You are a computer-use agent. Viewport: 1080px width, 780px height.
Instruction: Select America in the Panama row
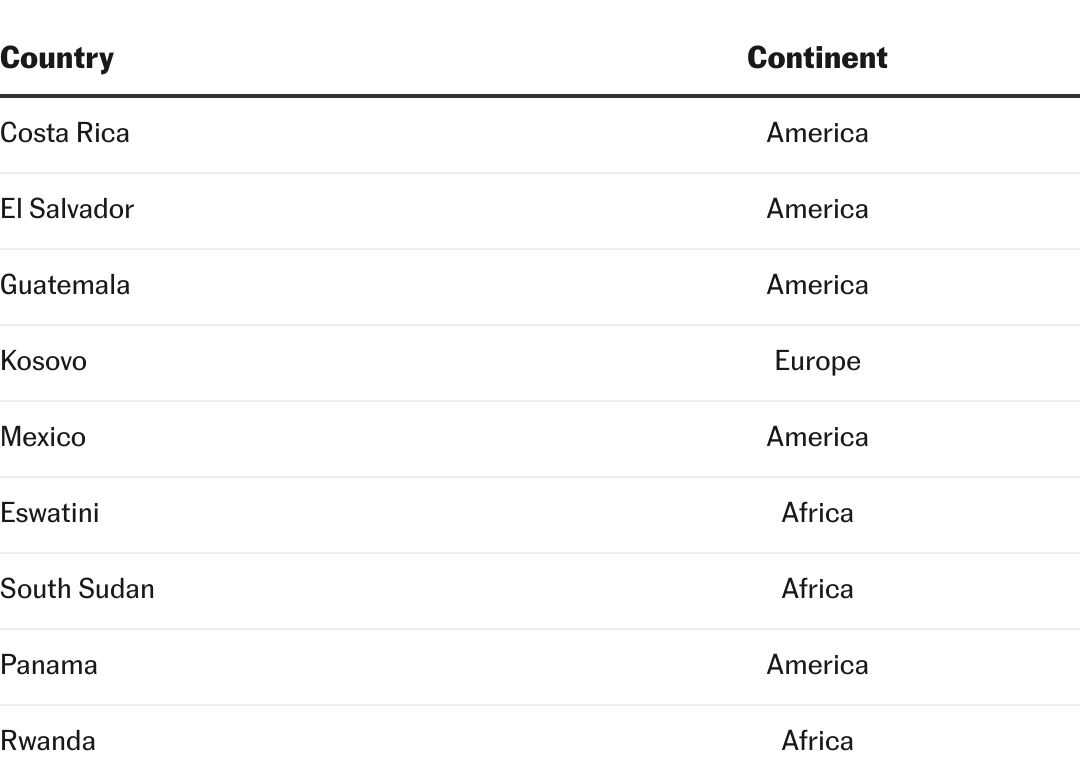[x=817, y=665]
